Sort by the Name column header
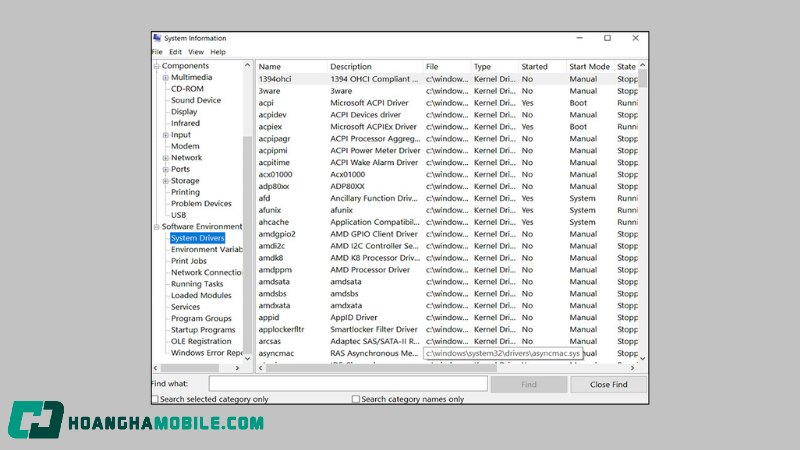This screenshot has width=800, height=450. click(291, 67)
